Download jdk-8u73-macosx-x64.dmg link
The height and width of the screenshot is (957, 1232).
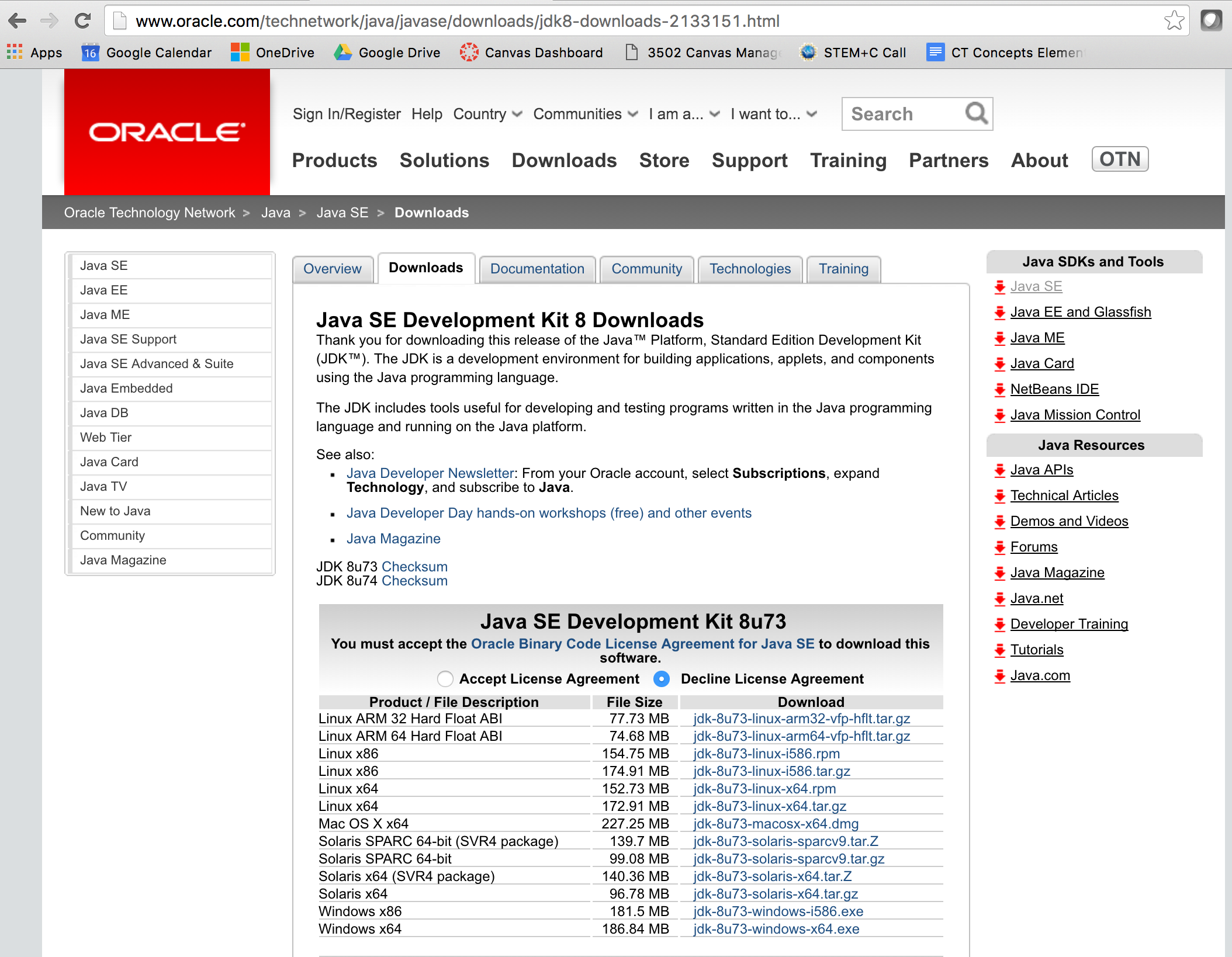pyautogui.click(x=776, y=824)
